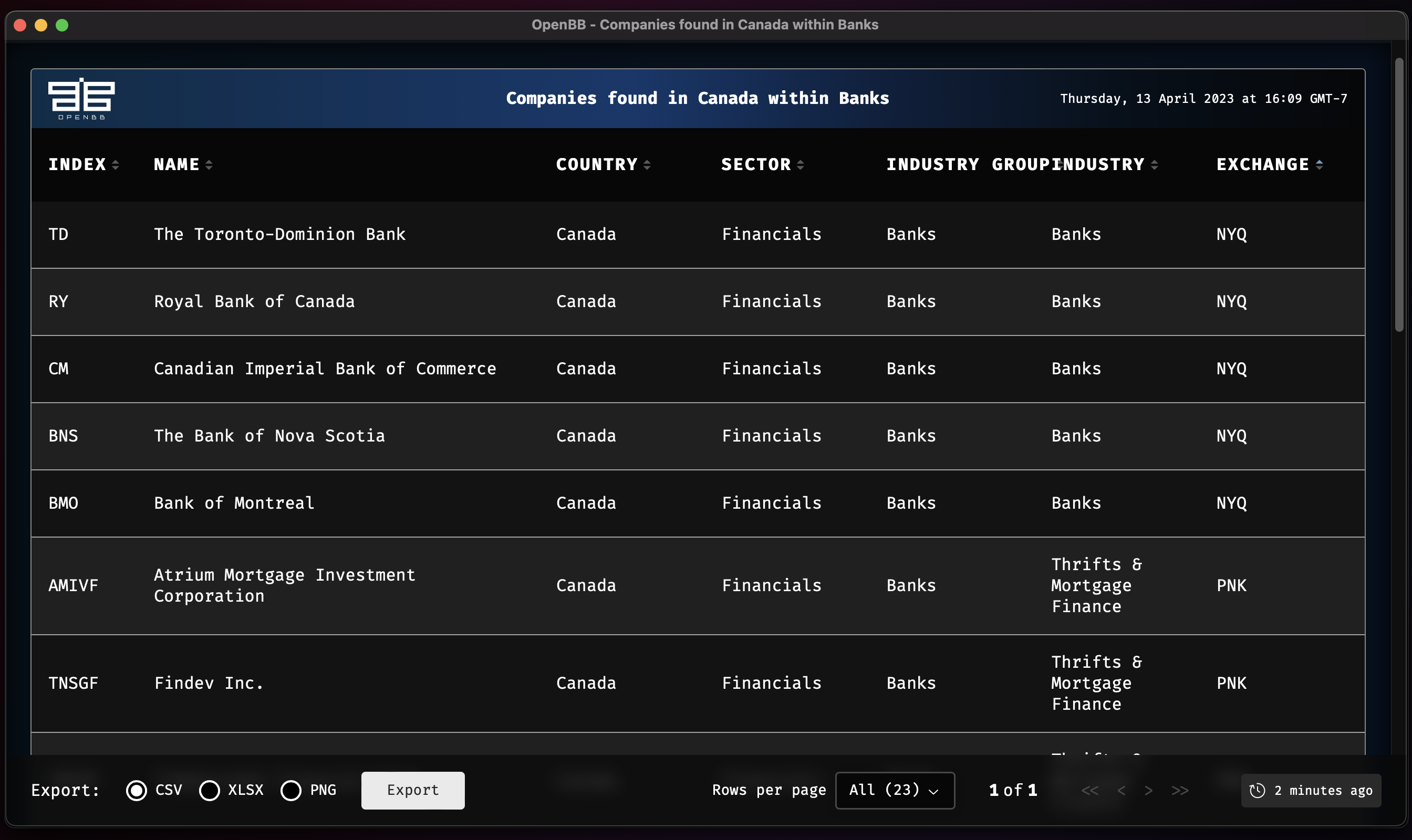The image size is (1412, 840).
Task: Click 'Atrium Mortgage Investment Corporation' cell
Action: tap(285, 585)
